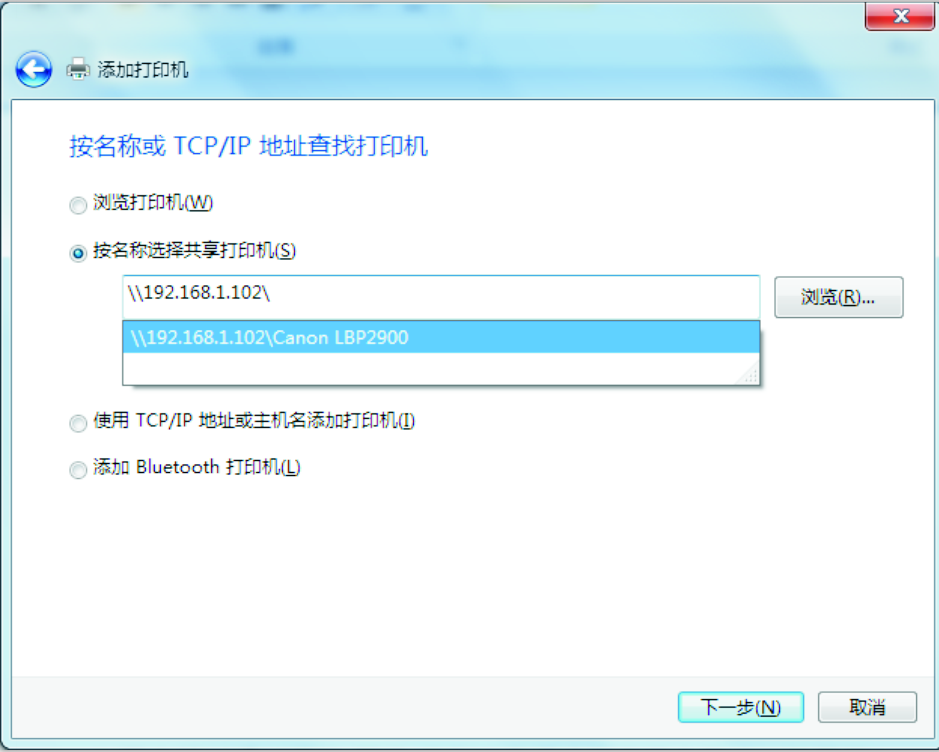939x752 pixels.
Task: Click the label text 按名称选择共享打印机(S)
Action: click(194, 251)
